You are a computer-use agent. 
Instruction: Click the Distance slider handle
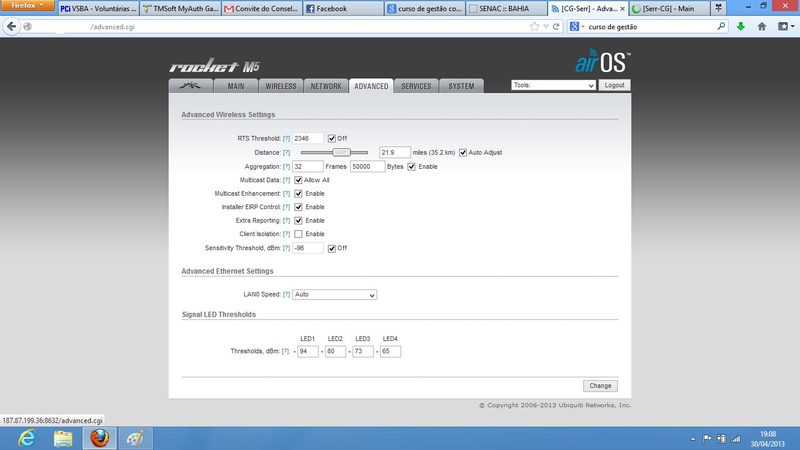pos(341,152)
